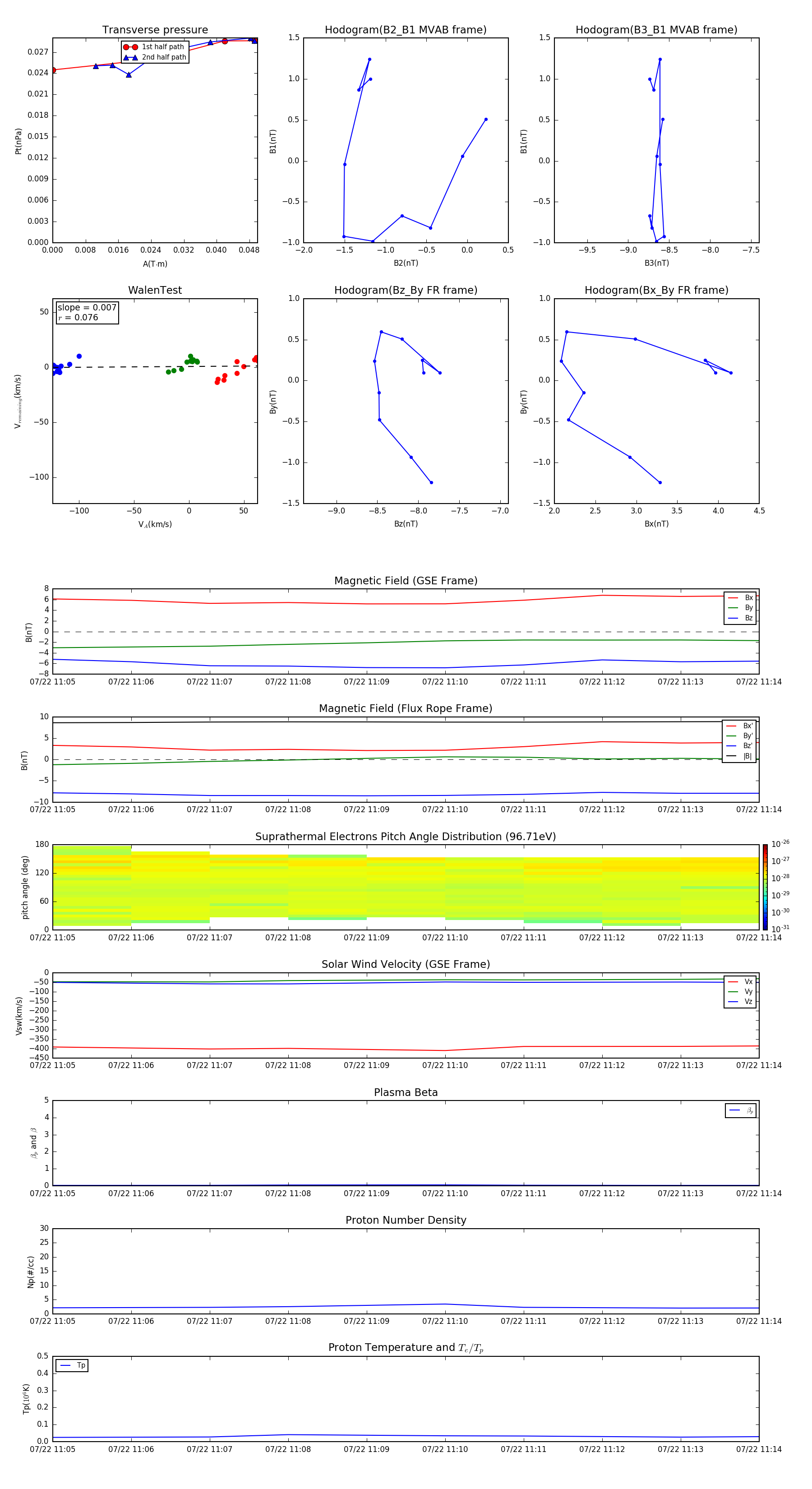
Task: Click the 'Hodogram(B3_B1 MVAB frame)' title
Action: pos(656,30)
